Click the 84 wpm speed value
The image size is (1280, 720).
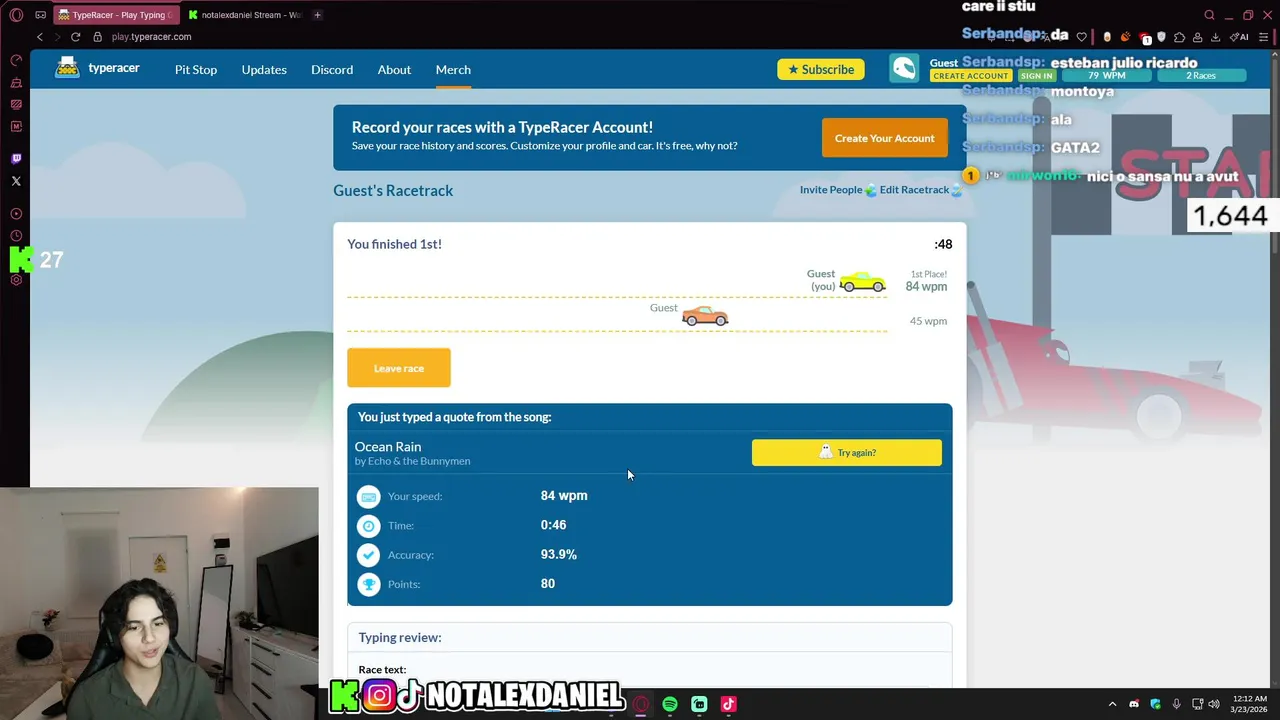[x=564, y=496]
